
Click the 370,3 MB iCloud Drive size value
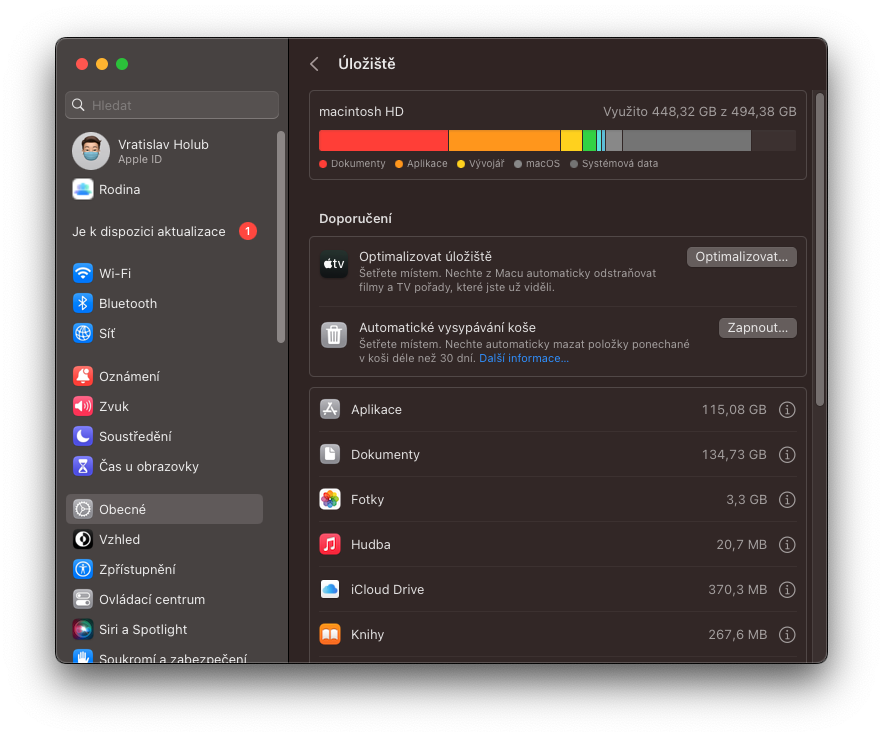pos(737,589)
